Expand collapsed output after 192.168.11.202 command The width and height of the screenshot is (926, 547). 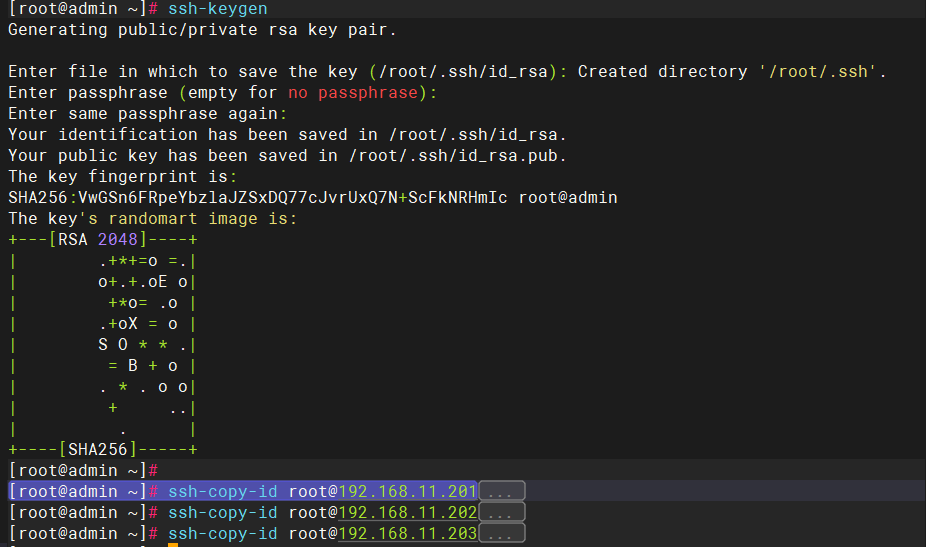click(501, 512)
